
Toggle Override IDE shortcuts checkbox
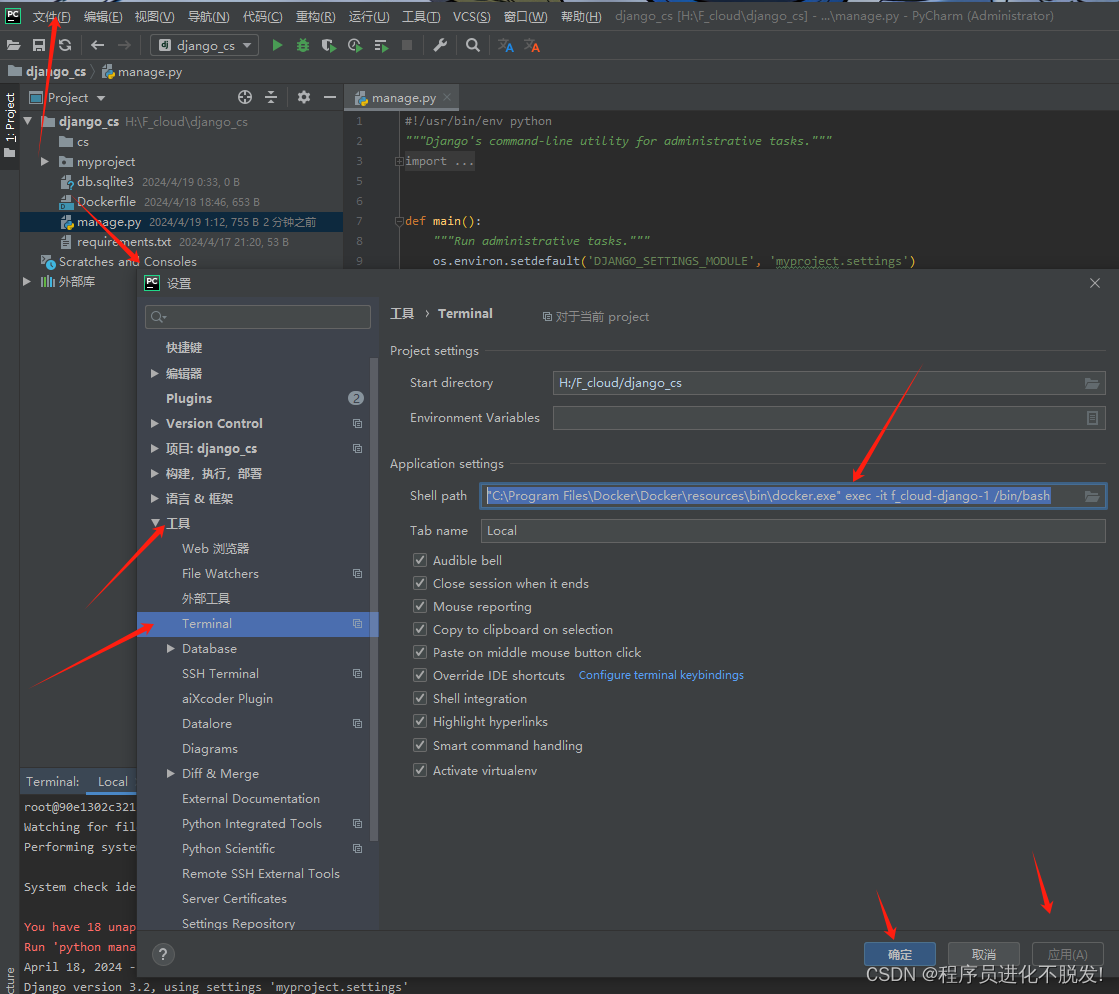tap(420, 675)
